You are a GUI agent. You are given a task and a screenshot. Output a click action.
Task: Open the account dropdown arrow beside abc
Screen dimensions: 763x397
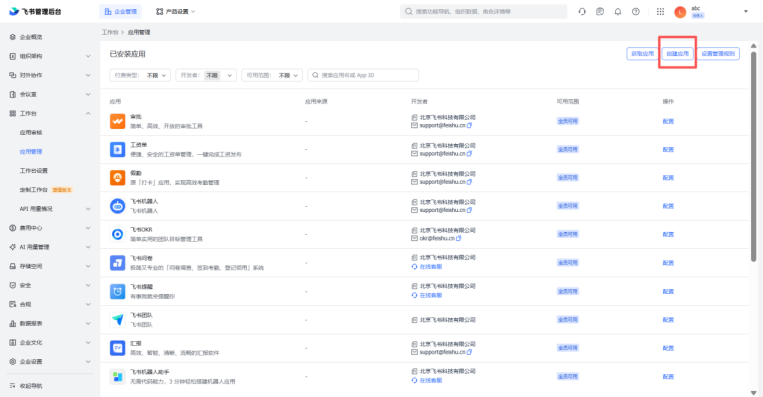point(745,12)
